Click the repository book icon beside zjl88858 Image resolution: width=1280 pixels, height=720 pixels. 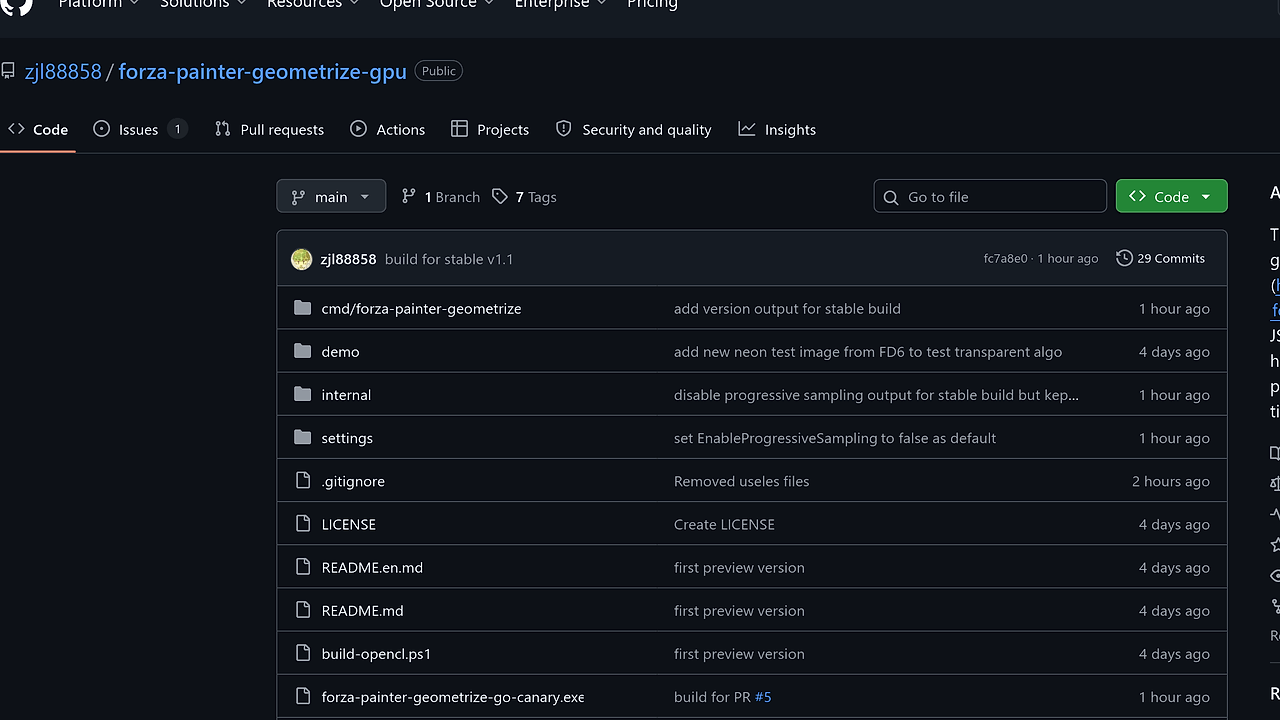coord(8,71)
